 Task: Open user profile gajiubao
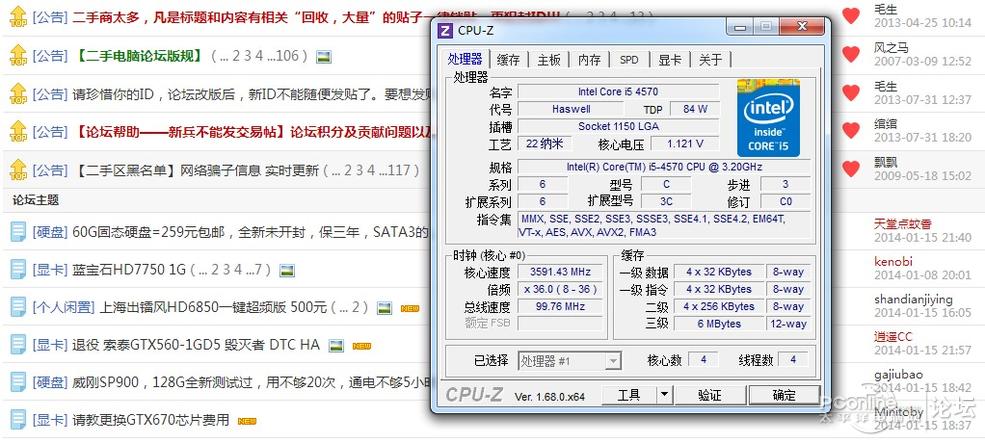point(898,375)
